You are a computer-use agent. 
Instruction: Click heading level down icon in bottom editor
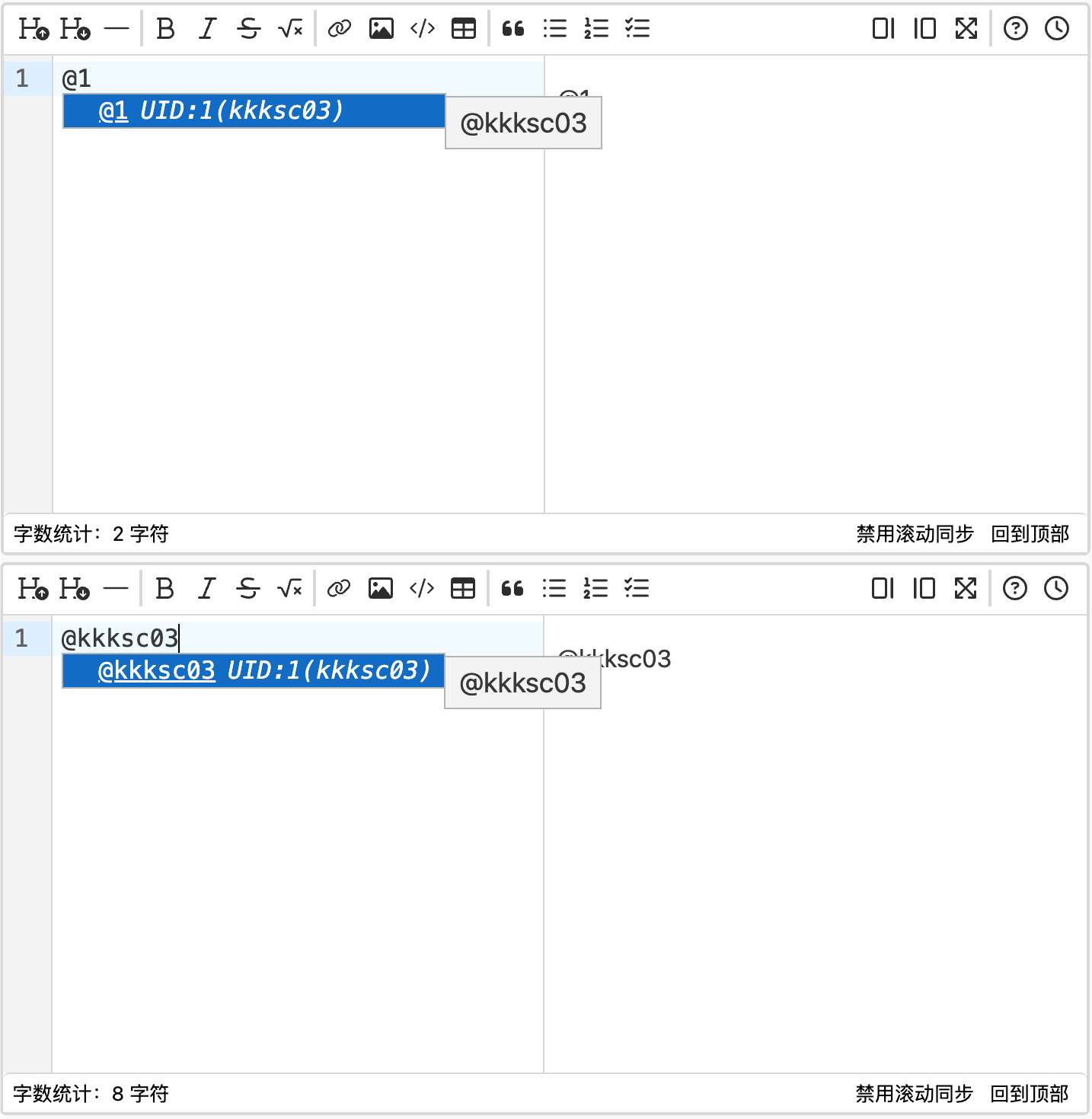tap(75, 589)
